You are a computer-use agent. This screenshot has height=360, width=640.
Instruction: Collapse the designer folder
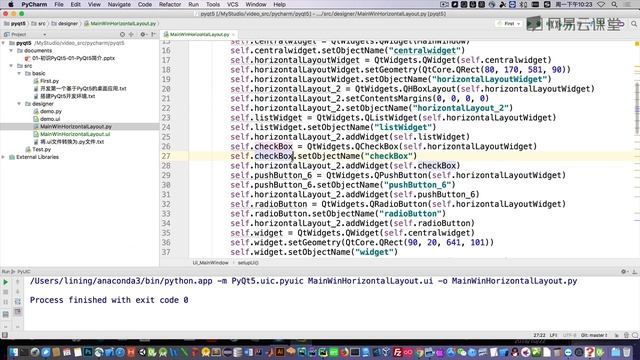click(19, 104)
